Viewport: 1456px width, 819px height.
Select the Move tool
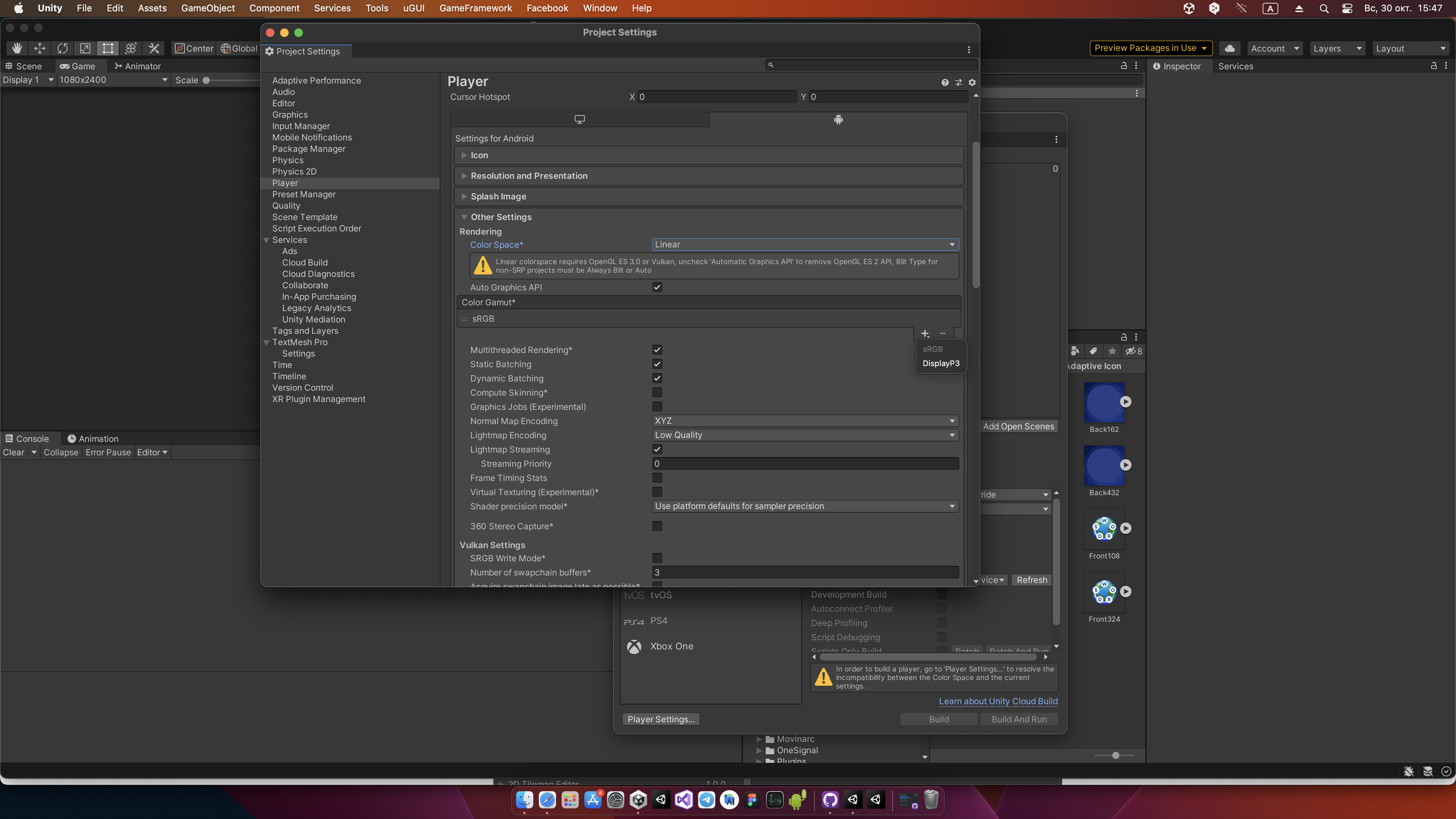coord(39,49)
